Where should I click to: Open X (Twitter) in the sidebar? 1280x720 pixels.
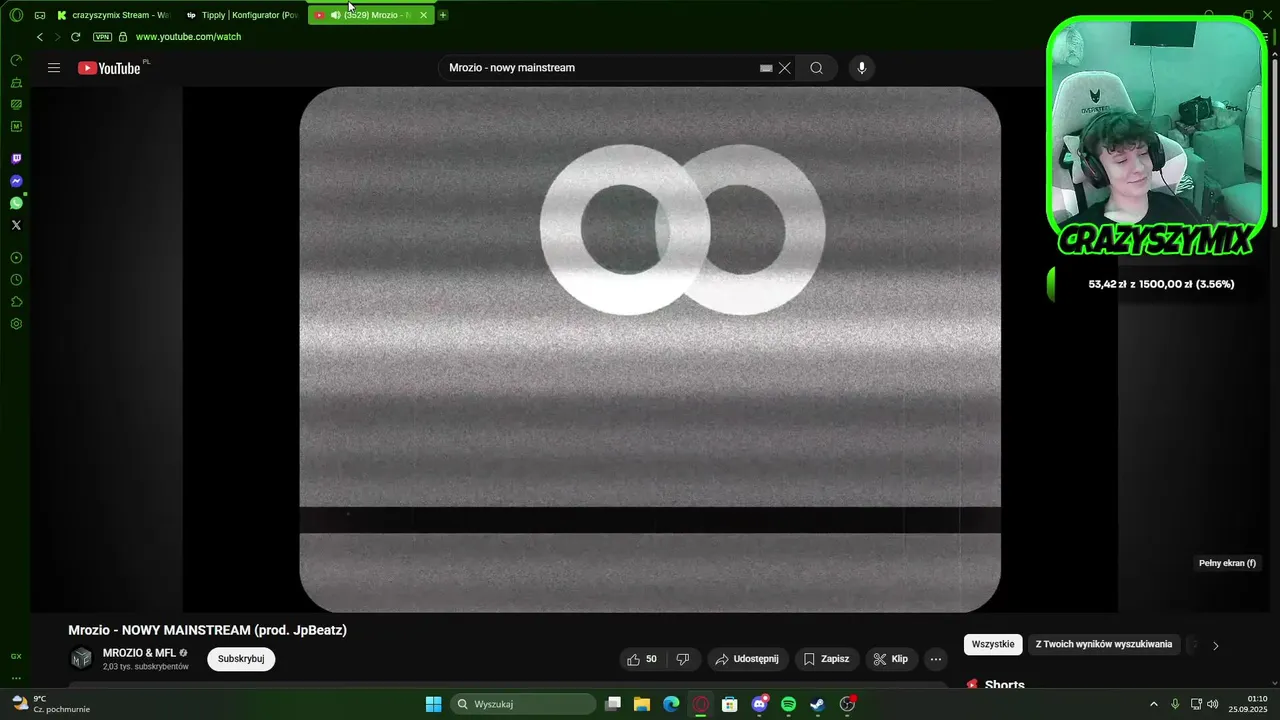point(16,225)
